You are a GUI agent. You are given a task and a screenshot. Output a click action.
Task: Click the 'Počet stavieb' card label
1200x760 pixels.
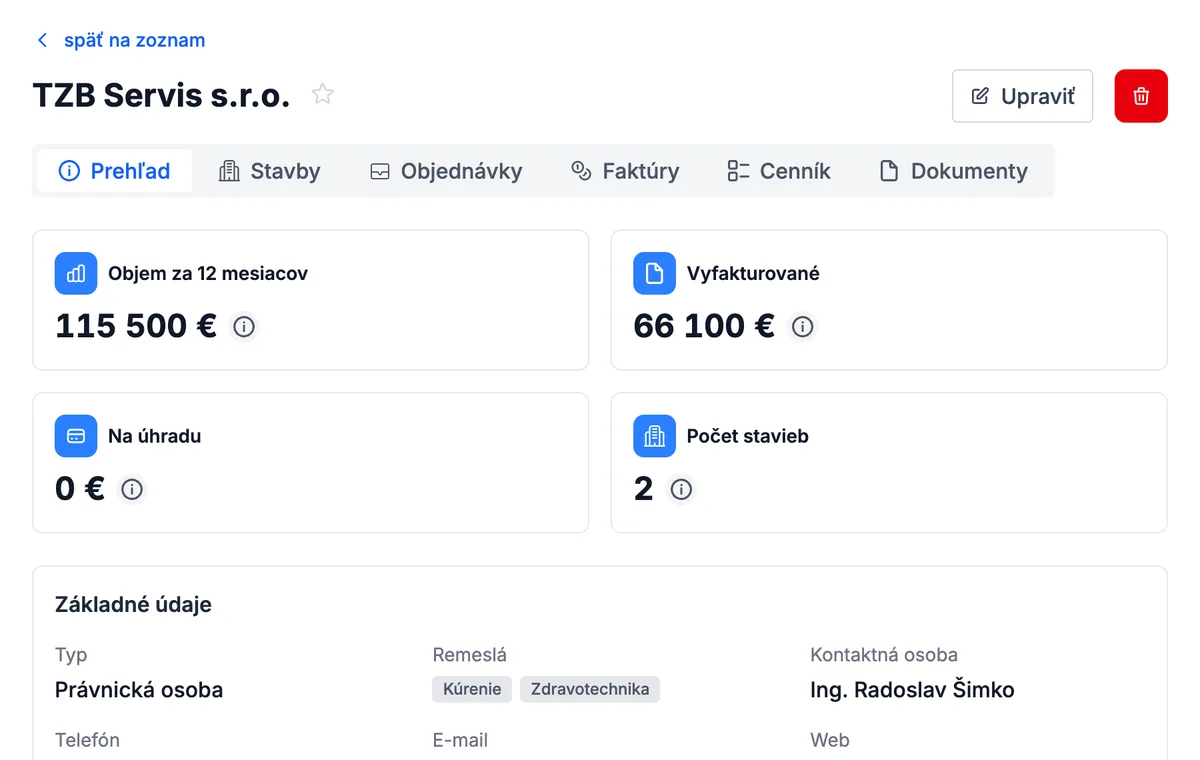pyautogui.click(x=748, y=436)
